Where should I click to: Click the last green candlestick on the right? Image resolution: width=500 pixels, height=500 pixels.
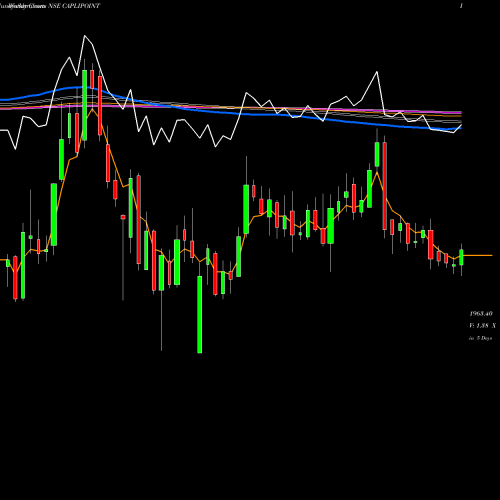pyautogui.click(x=461, y=257)
